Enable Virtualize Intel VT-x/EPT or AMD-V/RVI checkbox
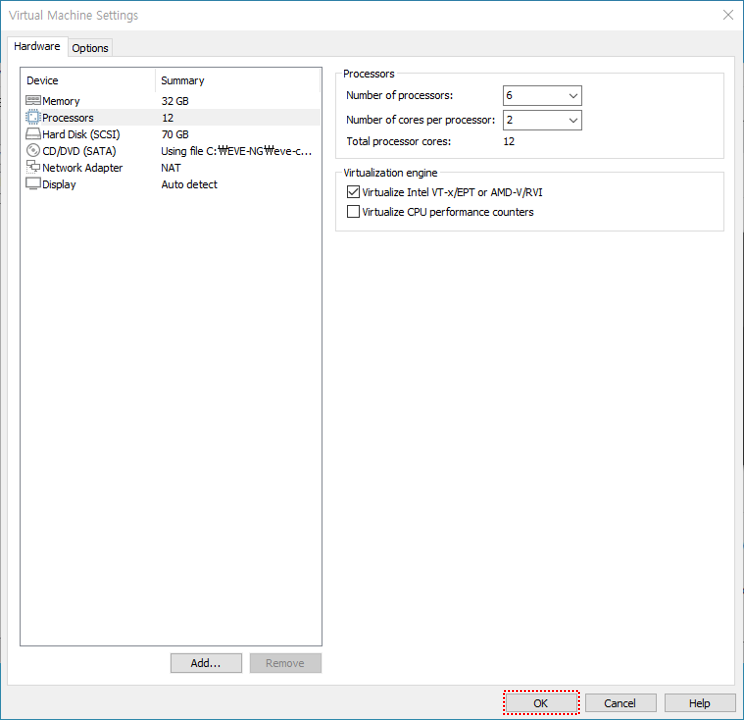 353,192
